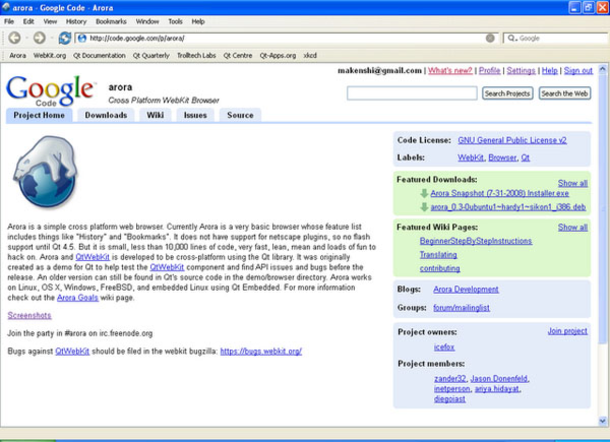The height and width of the screenshot is (442, 610).
Task: Switch to the Issues tab
Action: (x=195, y=115)
